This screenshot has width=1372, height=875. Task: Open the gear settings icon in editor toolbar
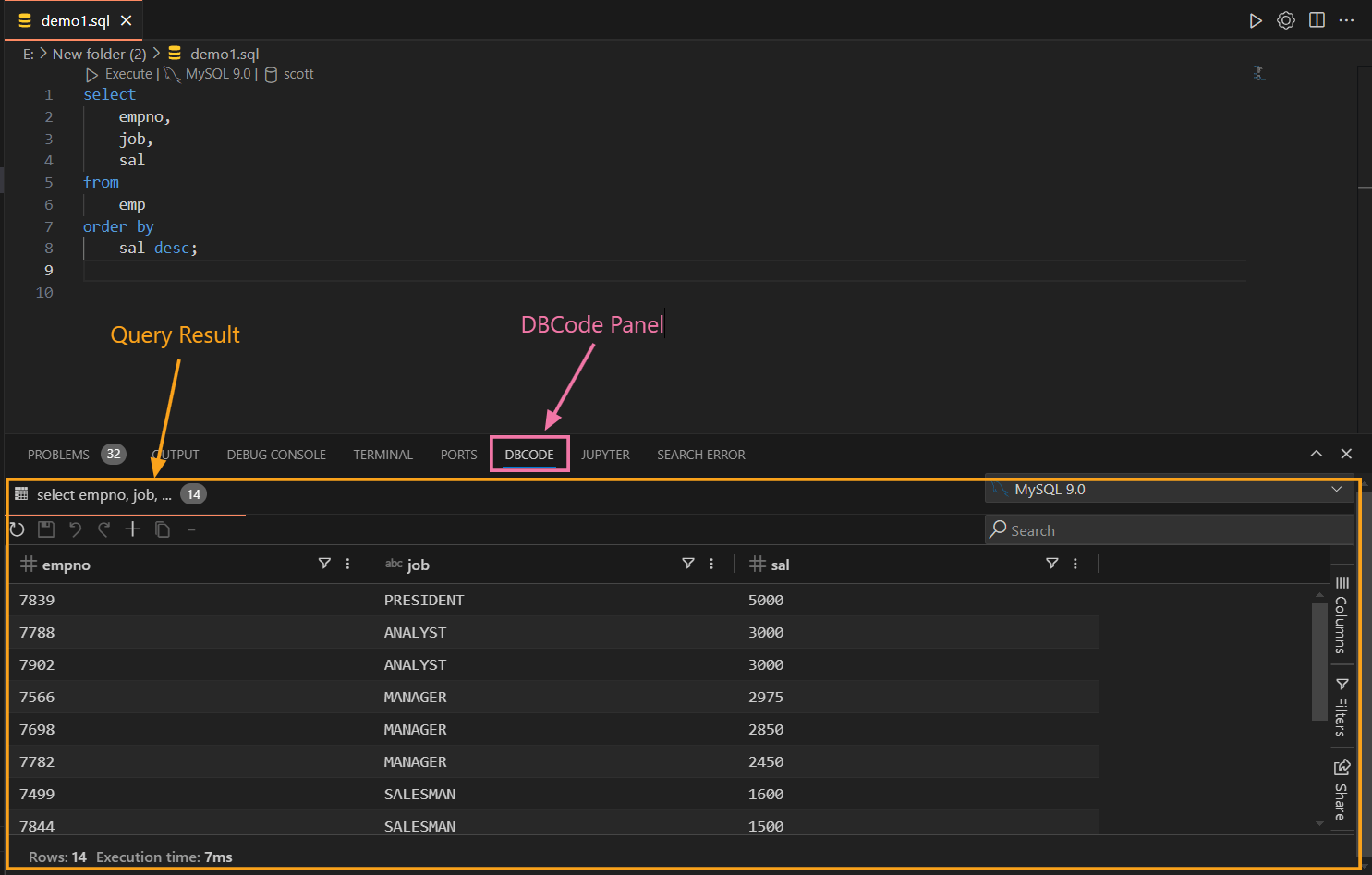pyautogui.click(x=1285, y=20)
